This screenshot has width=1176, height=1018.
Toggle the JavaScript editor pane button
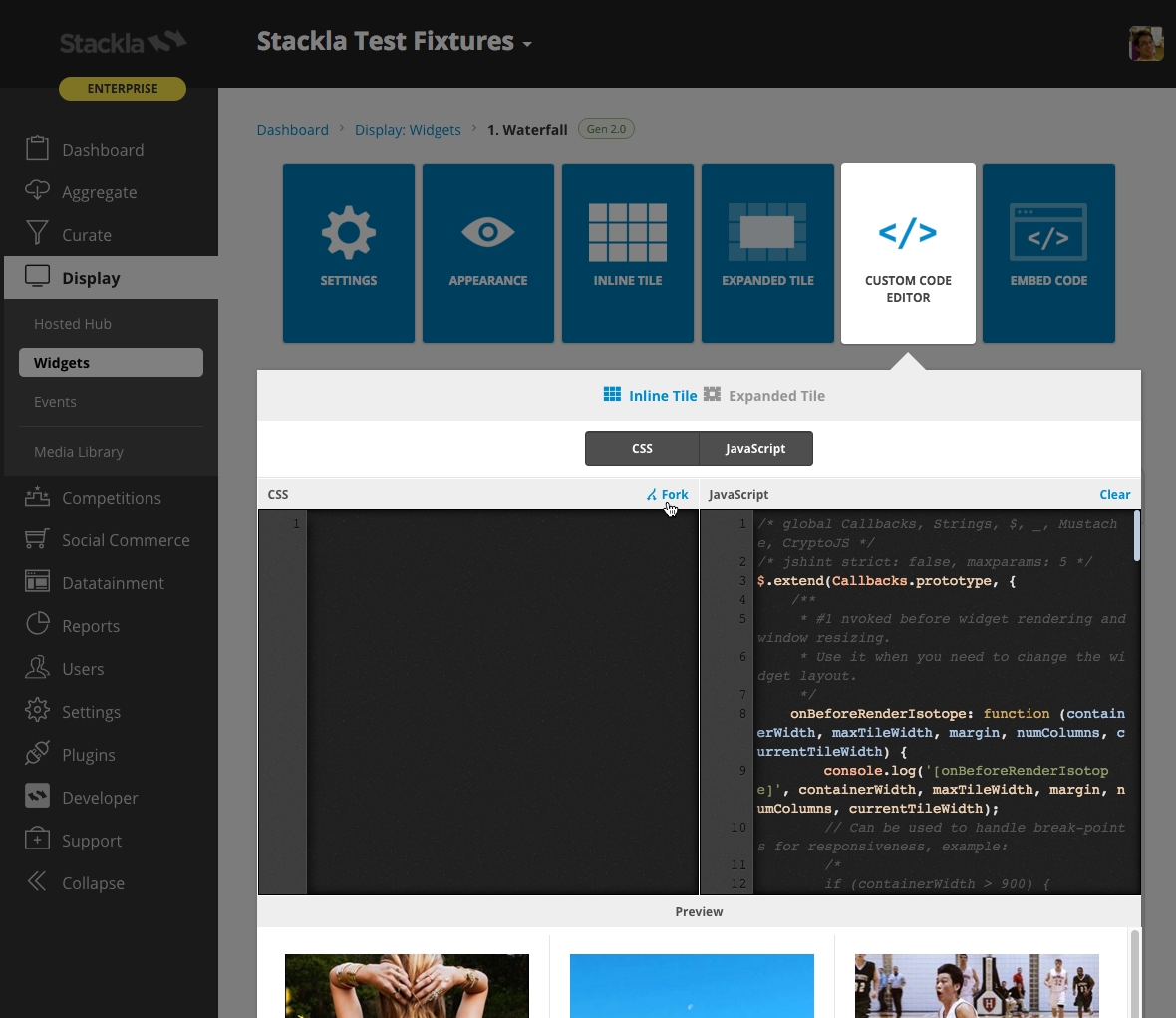click(x=755, y=449)
